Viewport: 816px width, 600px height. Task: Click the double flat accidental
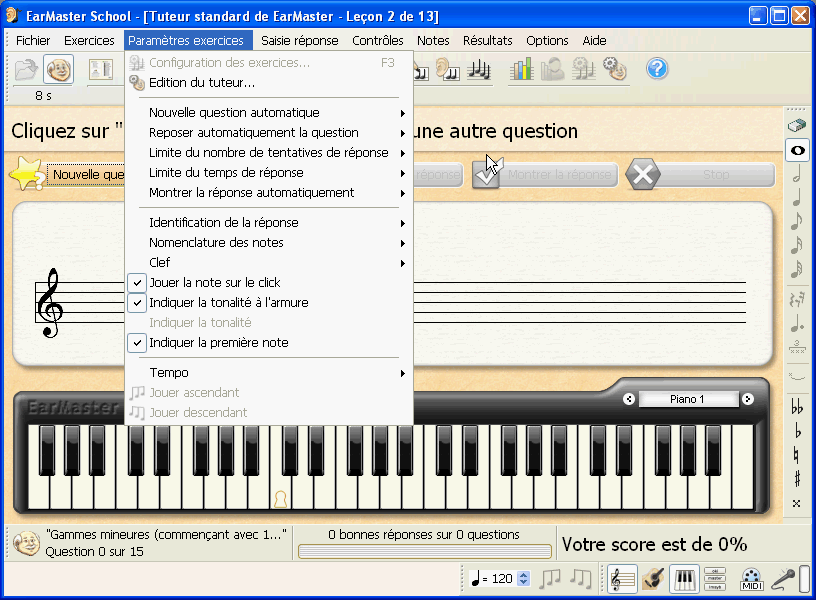[797, 406]
